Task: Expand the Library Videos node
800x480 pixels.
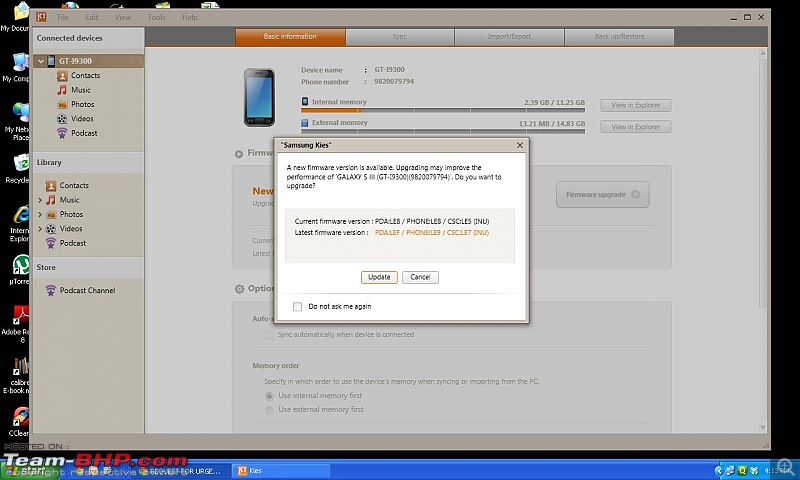Action: (40, 229)
